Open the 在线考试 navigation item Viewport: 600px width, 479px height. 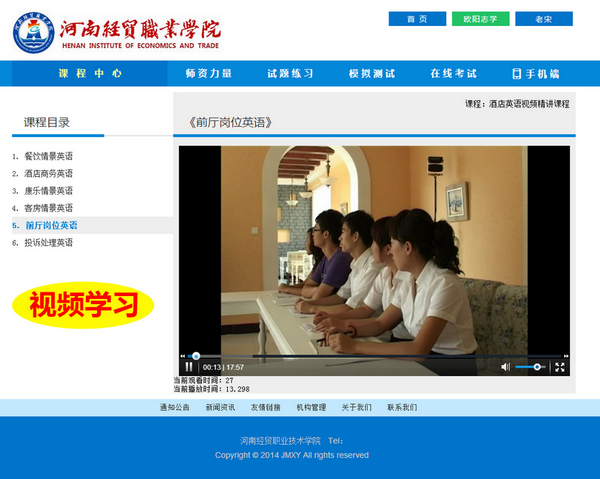pos(453,74)
